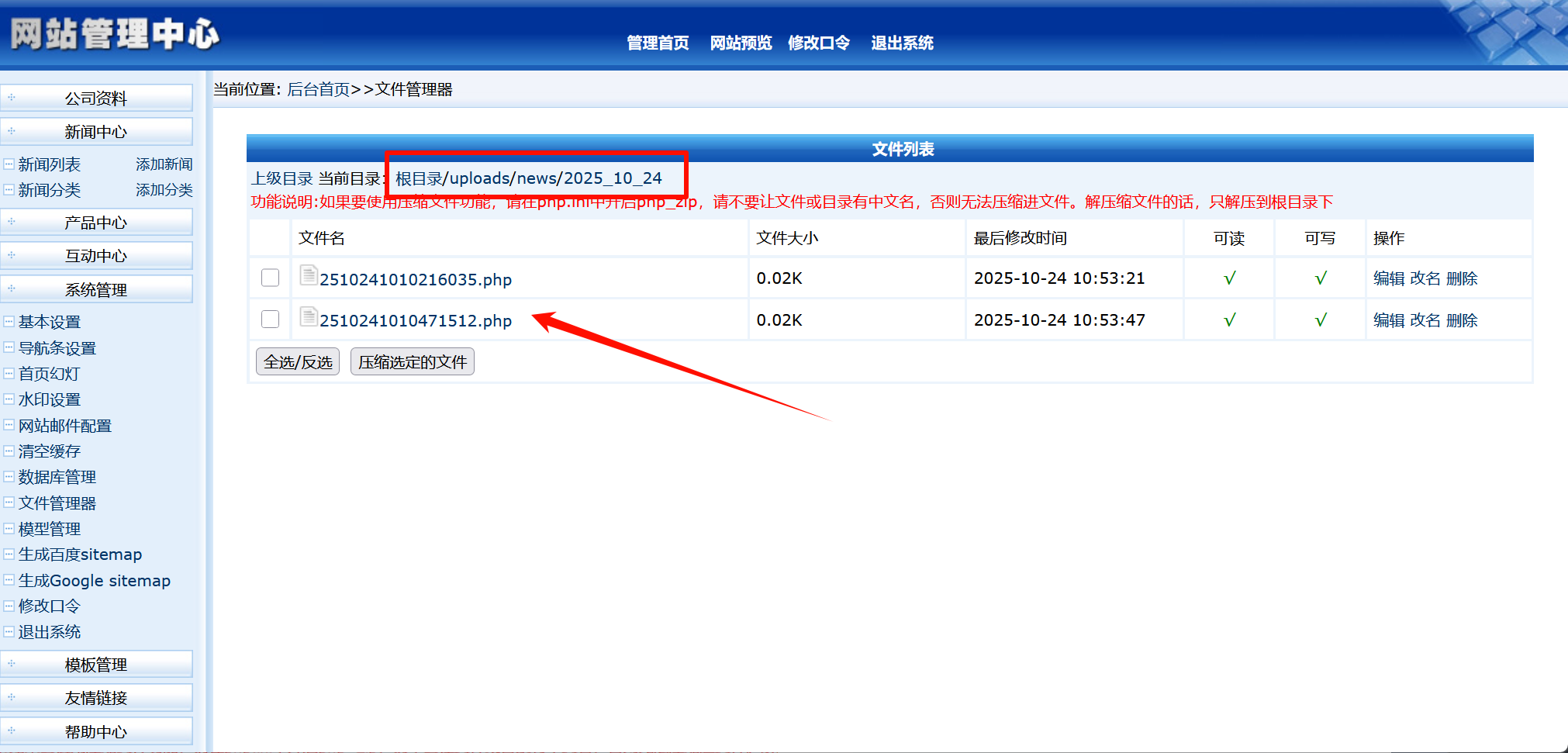Go to 上级目录 parent directory link

(x=281, y=179)
